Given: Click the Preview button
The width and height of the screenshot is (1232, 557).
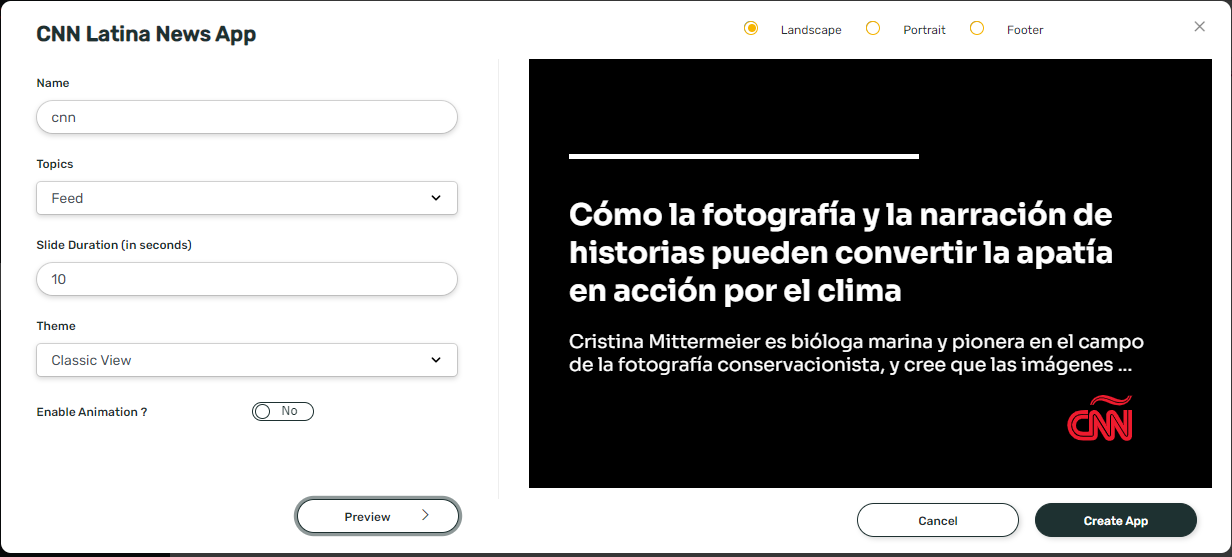Looking at the screenshot, I should pyautogui.click(x=378, y=516).
